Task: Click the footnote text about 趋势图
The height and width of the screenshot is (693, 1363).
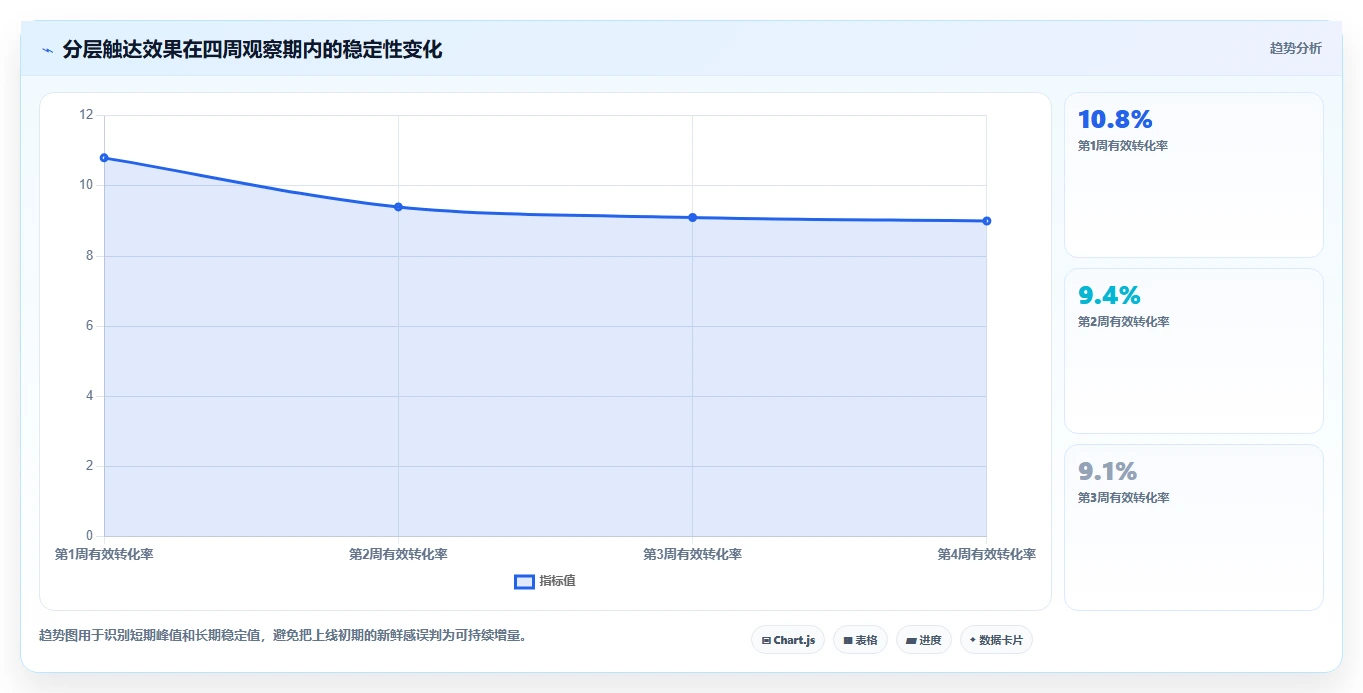Action: (x=283, y=635)
